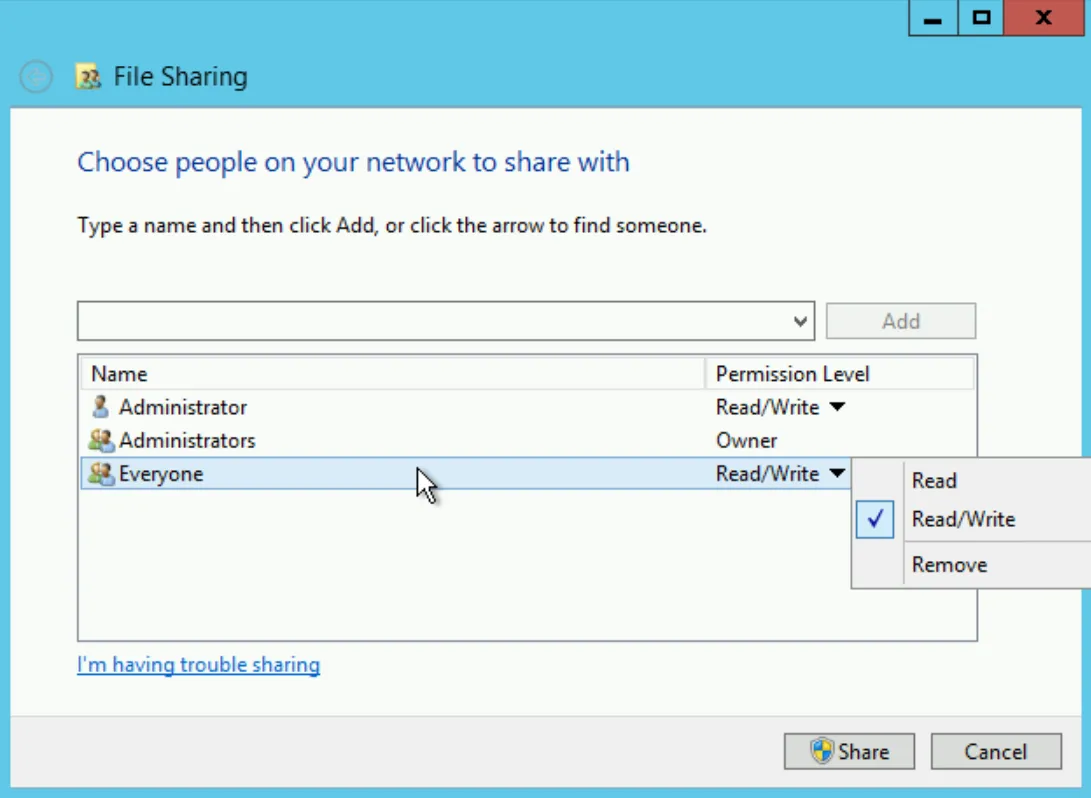Select the Everyone row name
The width and height of the screenshot is (1091, 798).
(161, 474)
